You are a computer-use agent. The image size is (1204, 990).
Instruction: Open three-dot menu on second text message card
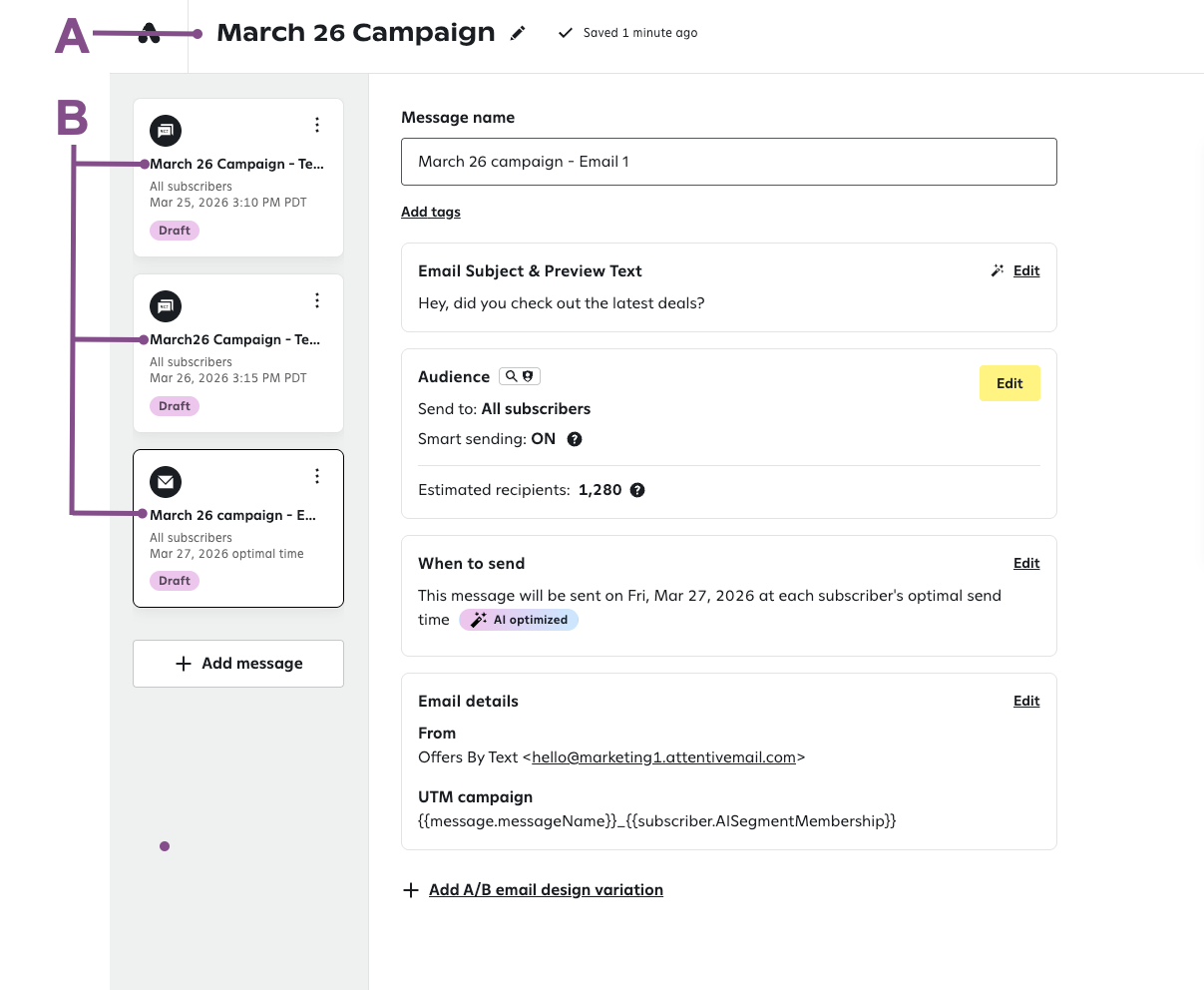(317, 300)
